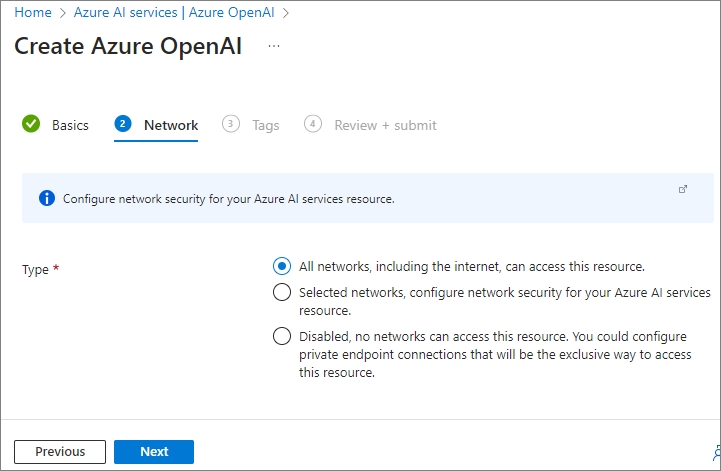Screen dimensions: 721x471
Task: Click the breadcrumb chevron after Azure OpenAI
Action: (286, 13)
